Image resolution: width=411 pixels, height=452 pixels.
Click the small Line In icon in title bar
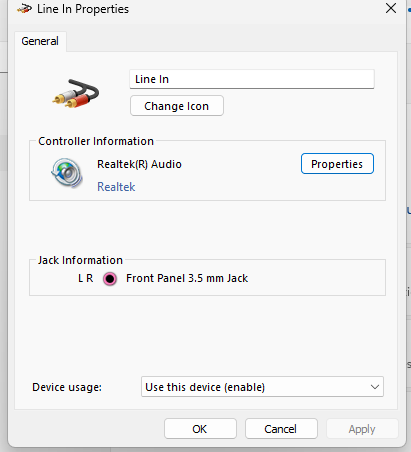24,9
